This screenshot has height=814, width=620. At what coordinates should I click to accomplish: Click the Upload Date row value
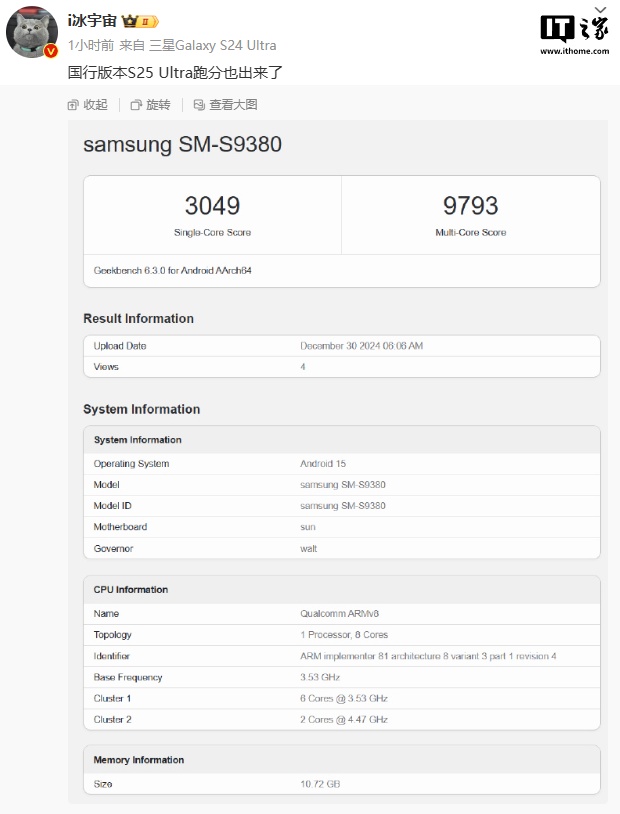coord(361,346)
